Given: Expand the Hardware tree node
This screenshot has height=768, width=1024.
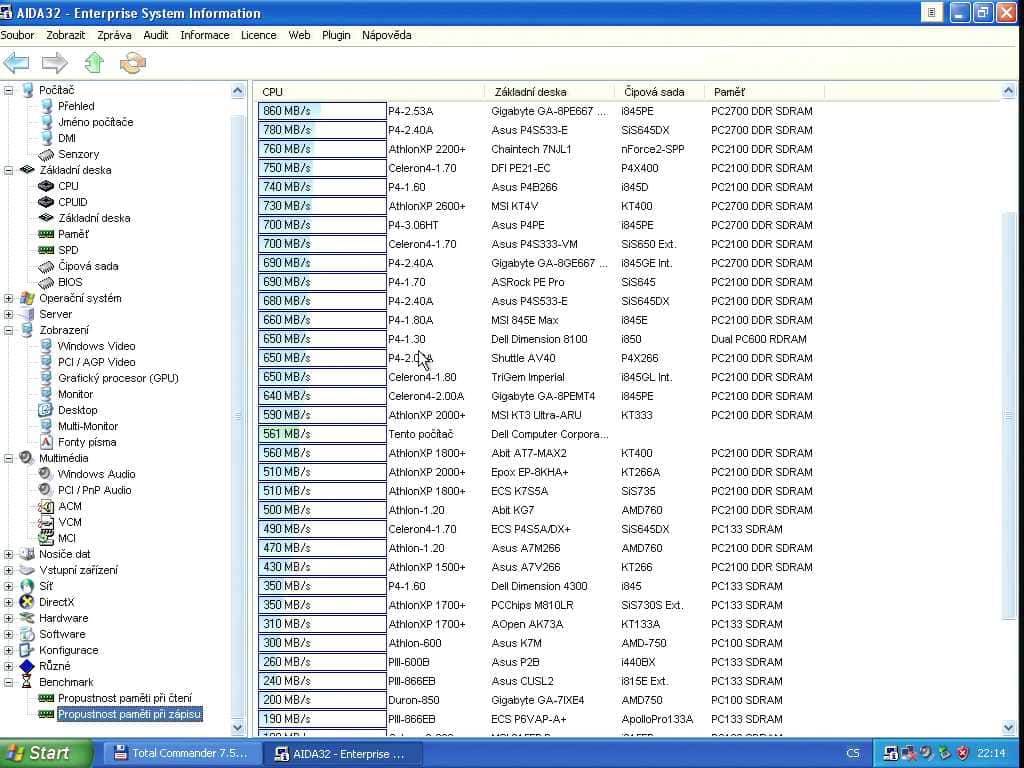Looking at the screenshot, I should pyautogui.click(x=8, y=618).
